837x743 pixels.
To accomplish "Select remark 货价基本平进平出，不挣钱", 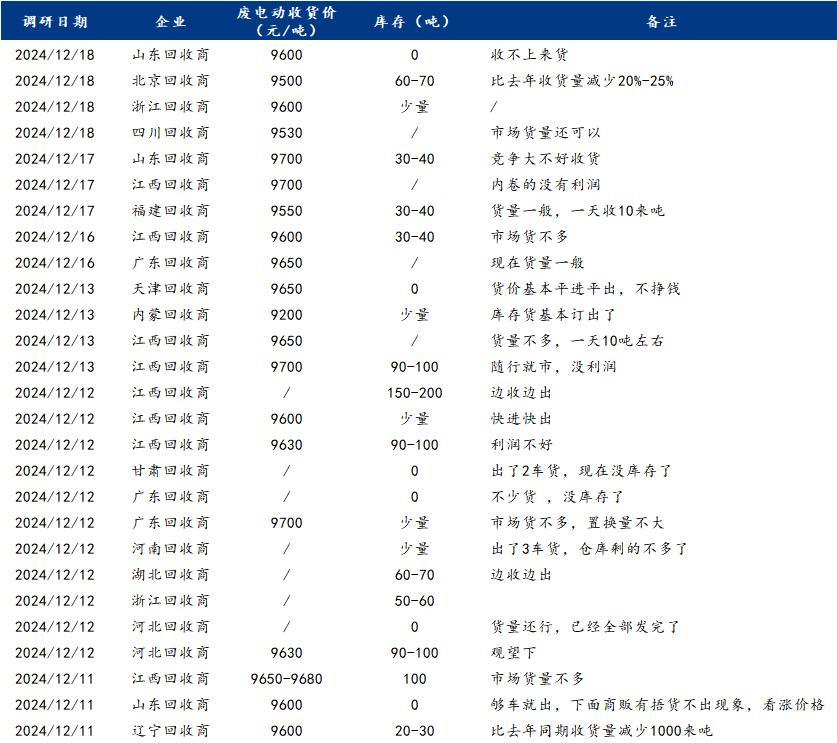I will click(x=585, y=289).
